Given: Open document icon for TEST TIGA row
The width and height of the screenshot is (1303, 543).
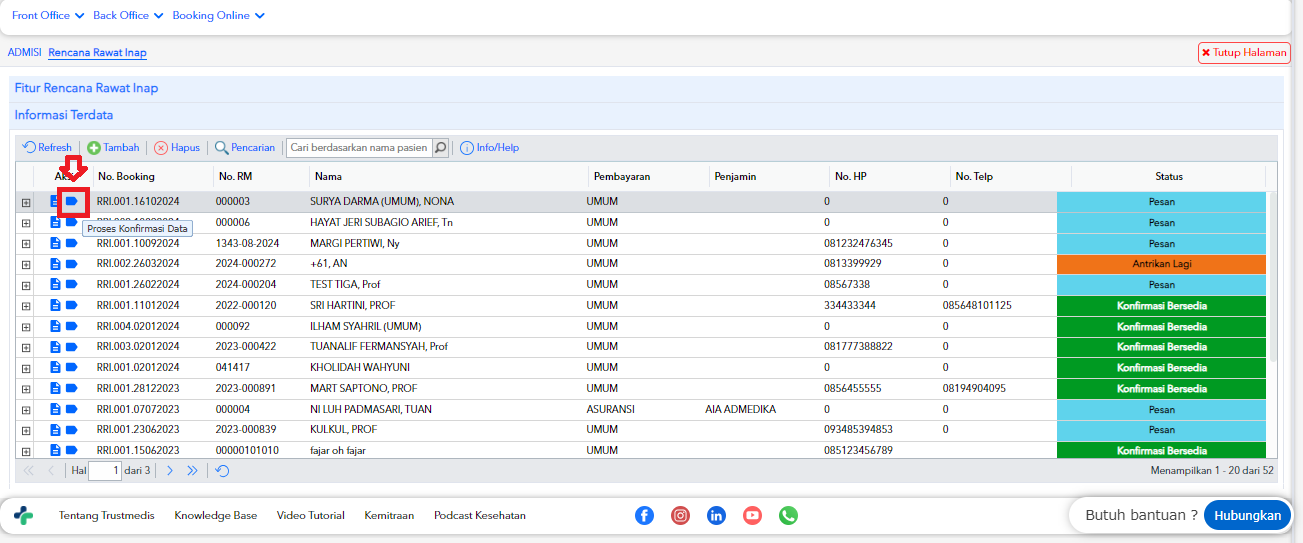Looking at the screenshot, I should 56,285.
